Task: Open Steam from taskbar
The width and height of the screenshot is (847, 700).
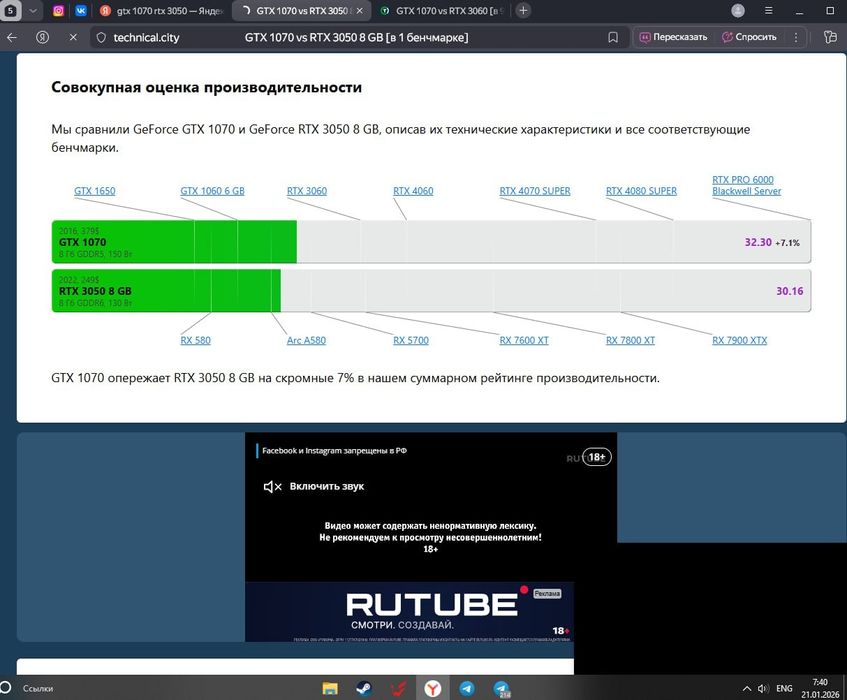Action: [x=364, y=688]
